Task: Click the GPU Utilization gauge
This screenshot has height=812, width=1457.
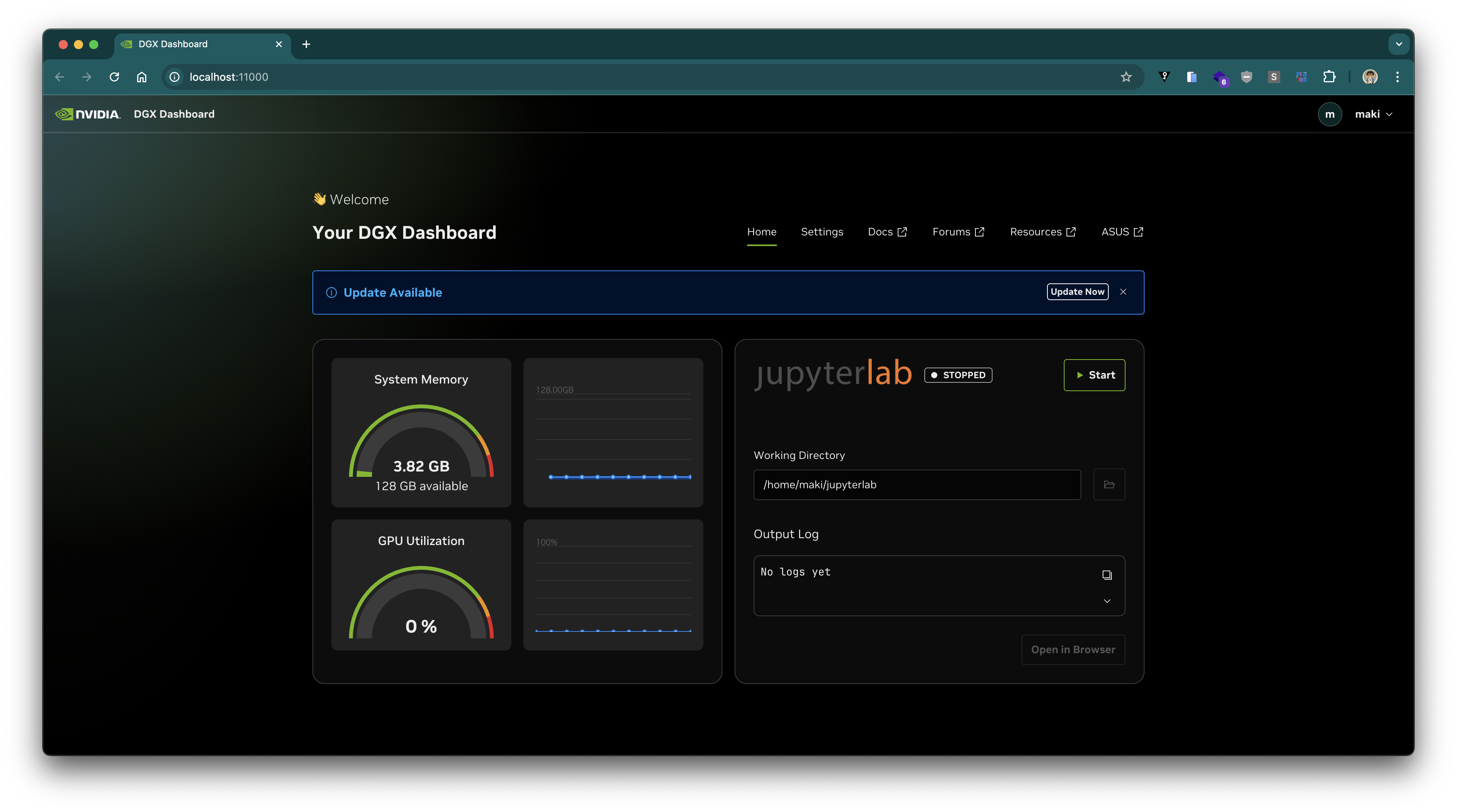Action: pyautogui.click(x=421, y=603)
